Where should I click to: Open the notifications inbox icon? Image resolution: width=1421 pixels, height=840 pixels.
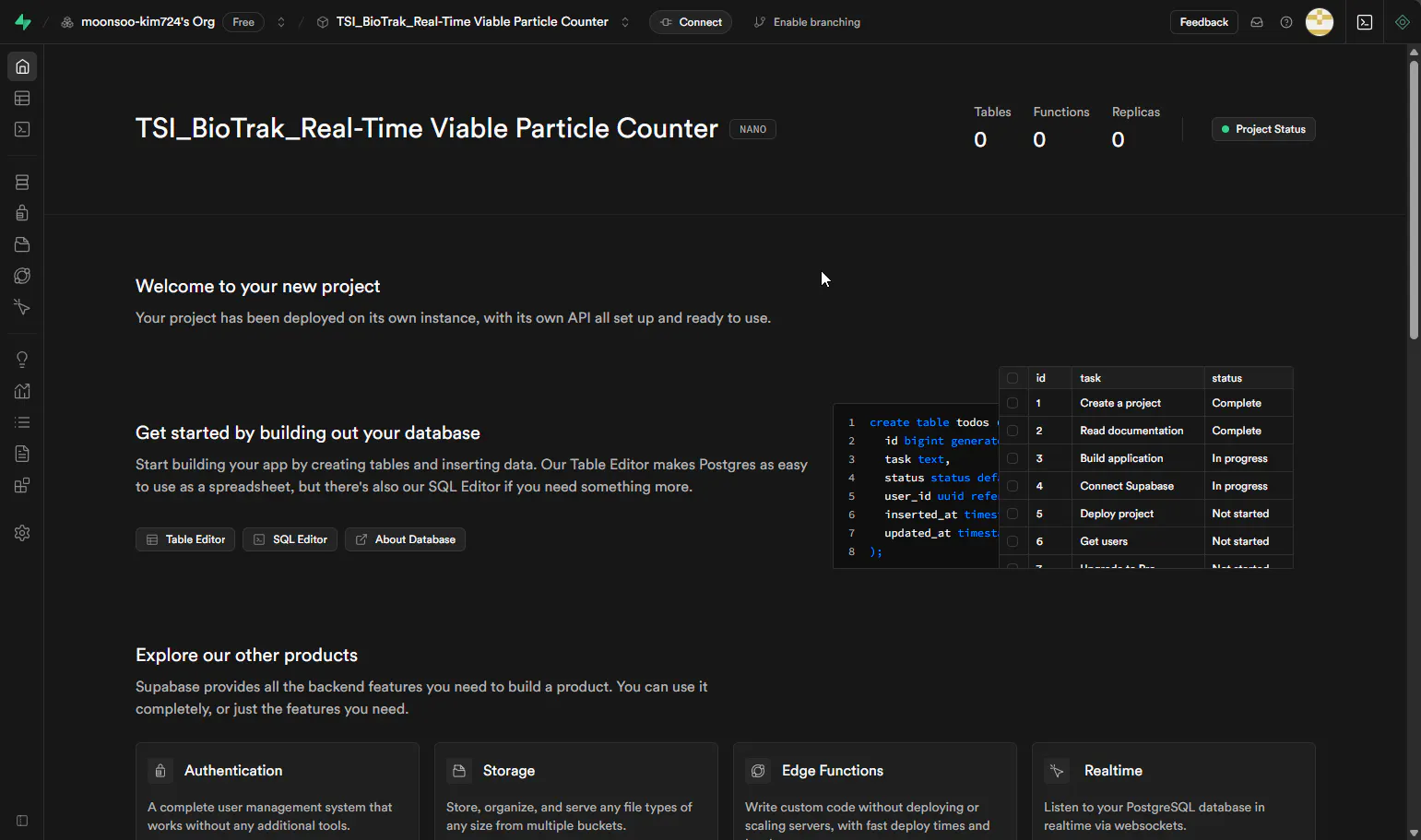(1257, 22)
